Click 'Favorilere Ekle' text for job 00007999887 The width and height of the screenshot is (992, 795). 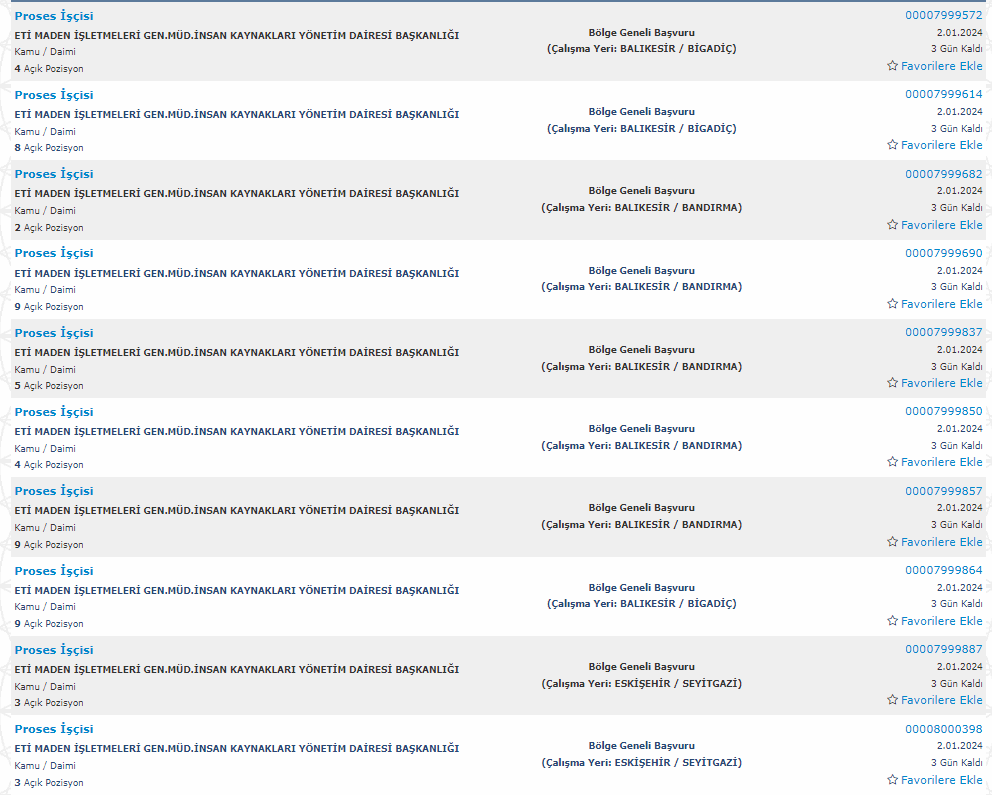tap(941, 700)
